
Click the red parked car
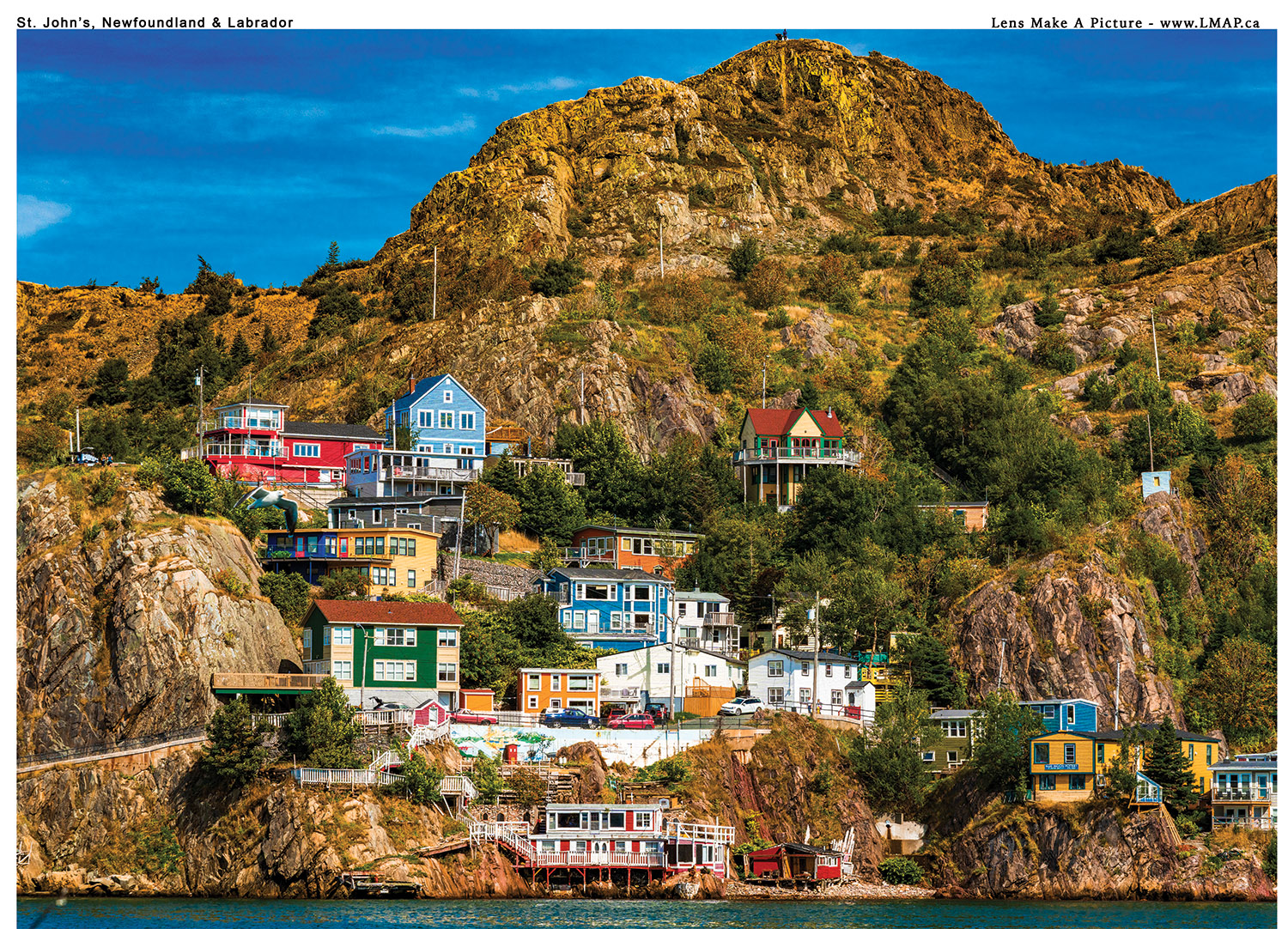(x=632, y=721)
